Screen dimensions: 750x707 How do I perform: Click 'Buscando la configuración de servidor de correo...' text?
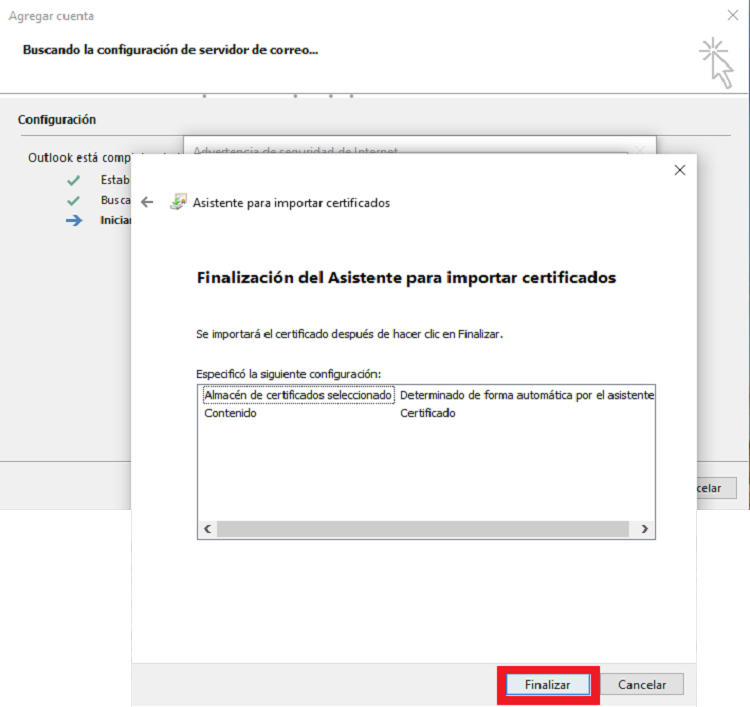[170, 50]
